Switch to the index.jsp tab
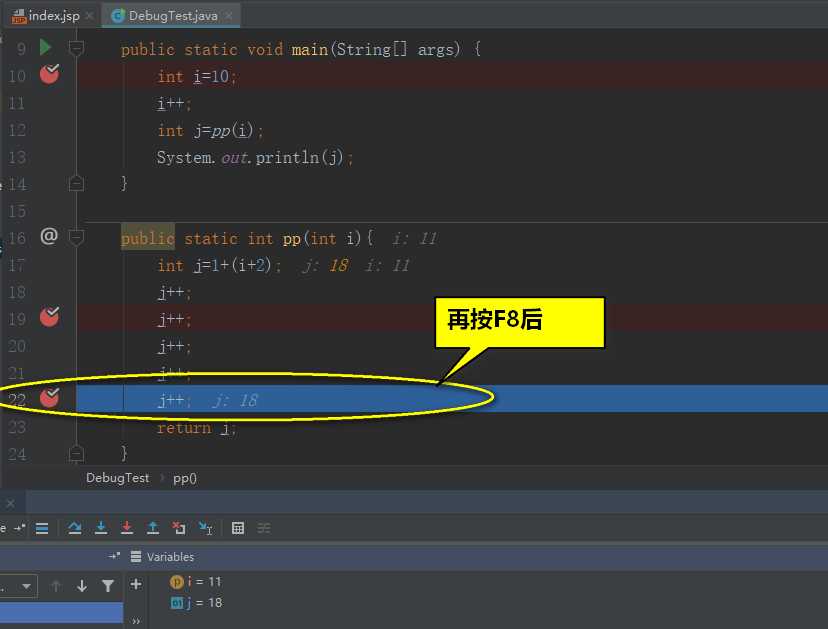The image size is (828, 629). 46,16
